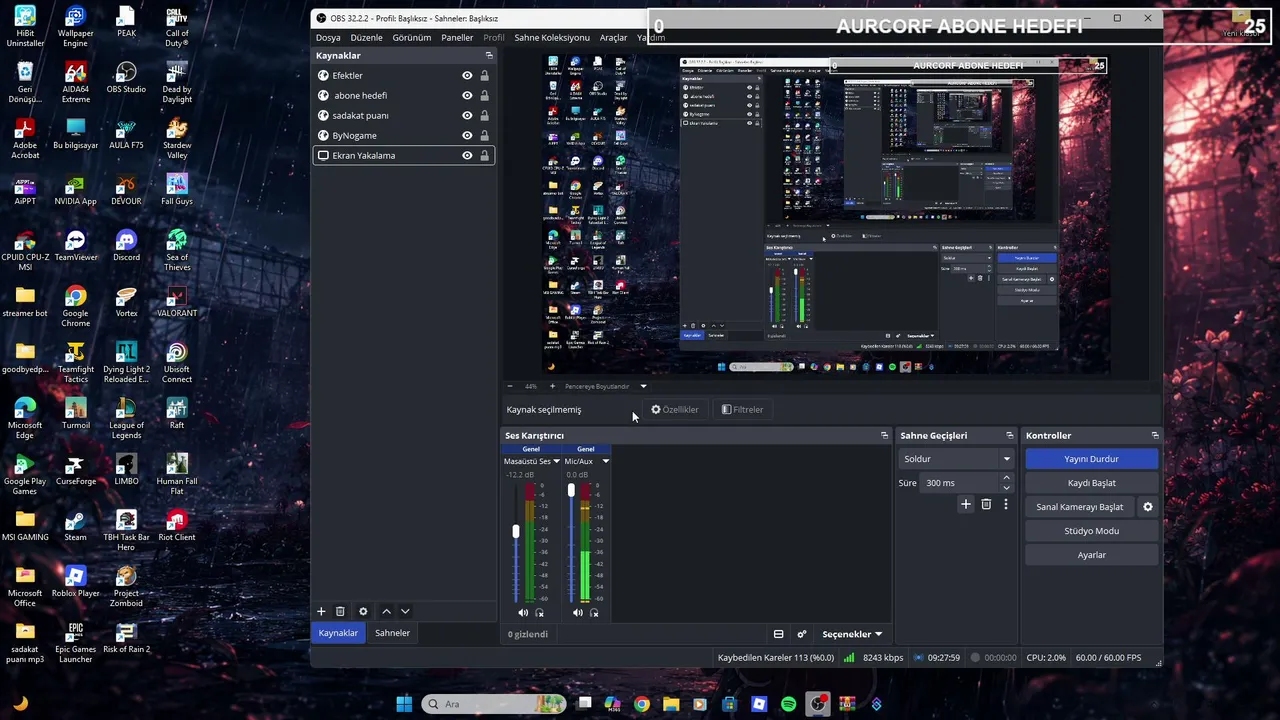Open Paneller menu

457,37
